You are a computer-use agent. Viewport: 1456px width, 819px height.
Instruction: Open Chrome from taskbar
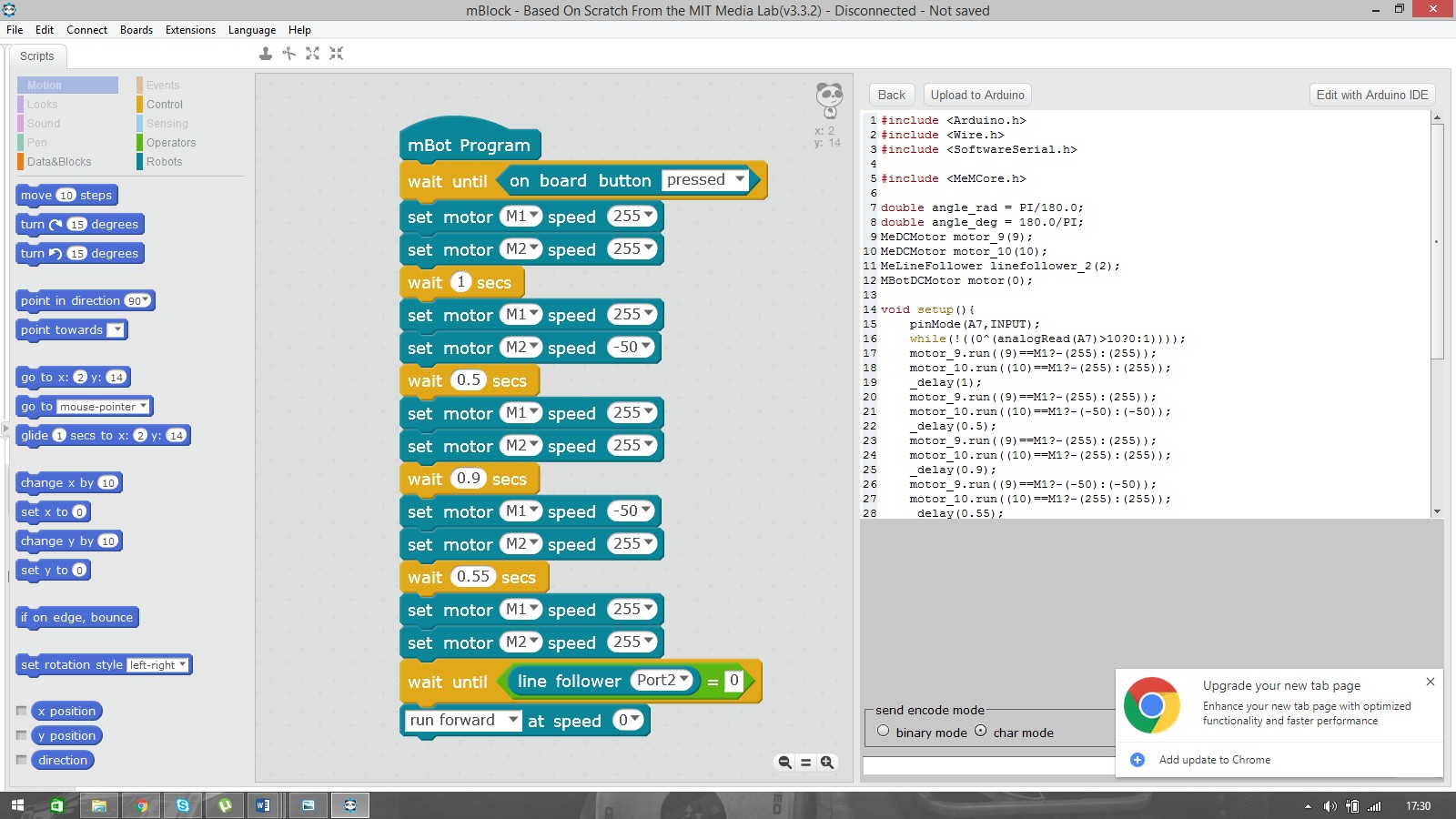(x=141, y=805)
